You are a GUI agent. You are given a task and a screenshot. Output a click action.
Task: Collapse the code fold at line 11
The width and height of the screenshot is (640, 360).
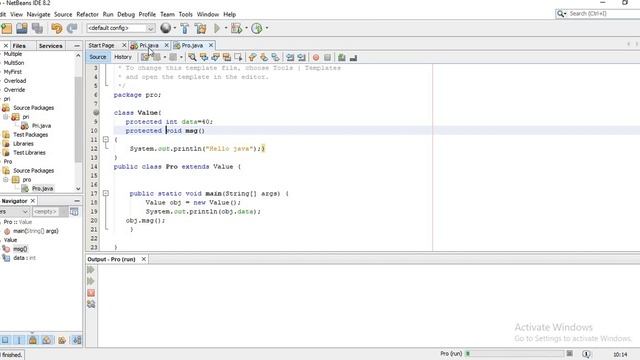tap(106, 140)
